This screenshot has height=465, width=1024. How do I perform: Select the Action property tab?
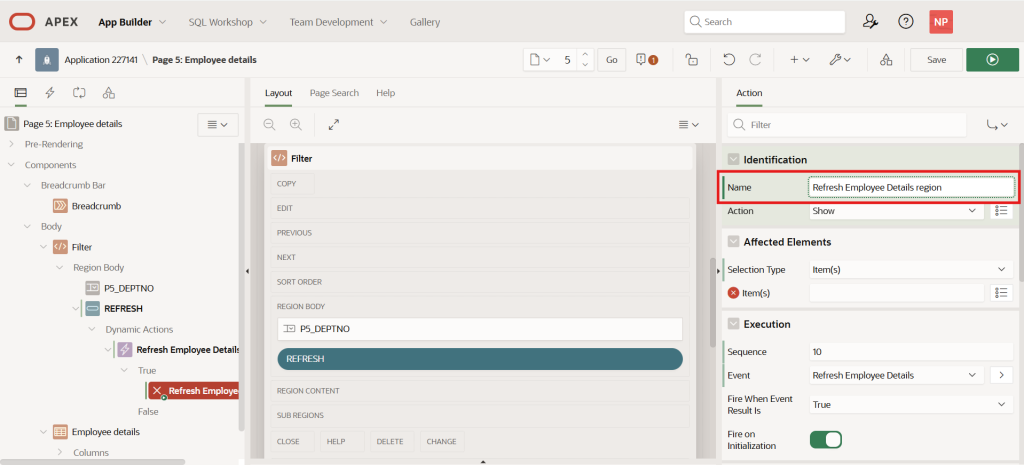point(749,93)
